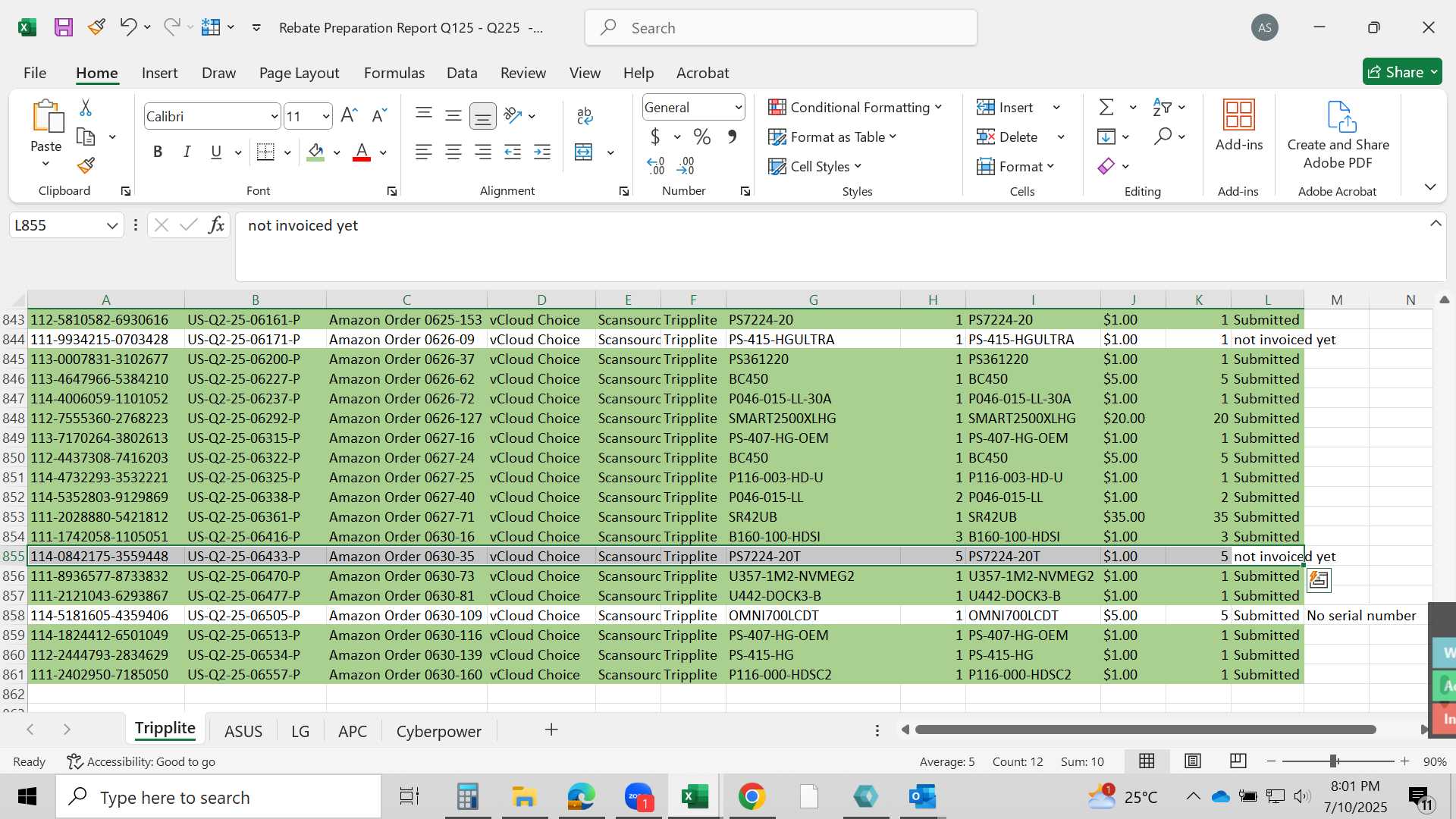Screen dimensions: 1456x819
Task: Click the yellow Fill Color swatch
Action: pyautogui.click(x=316, y=152)
